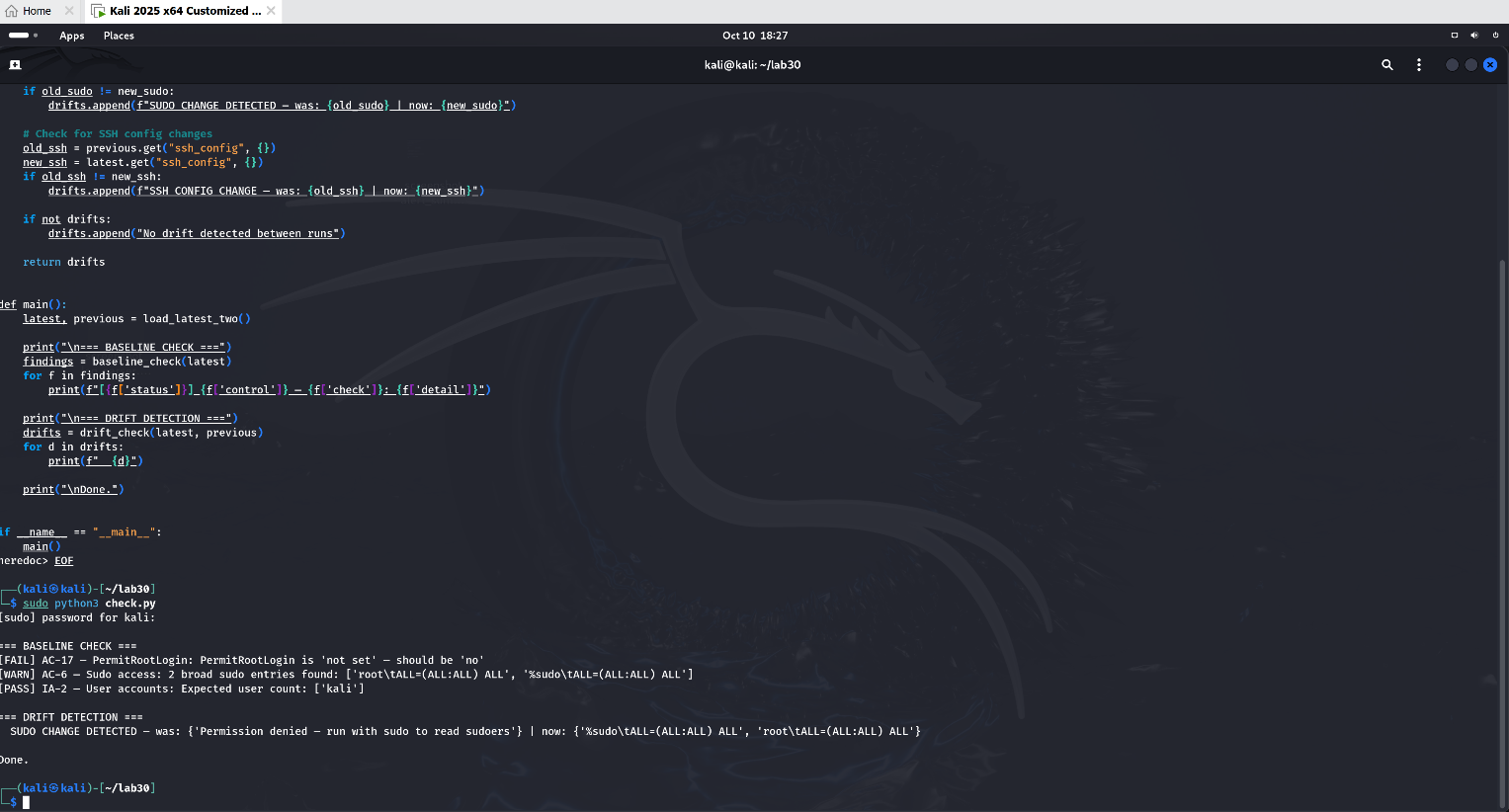Click the [PASS] IA-2 User accounts line
Screen dimensions: 1509x812
(x=183, y=690)
